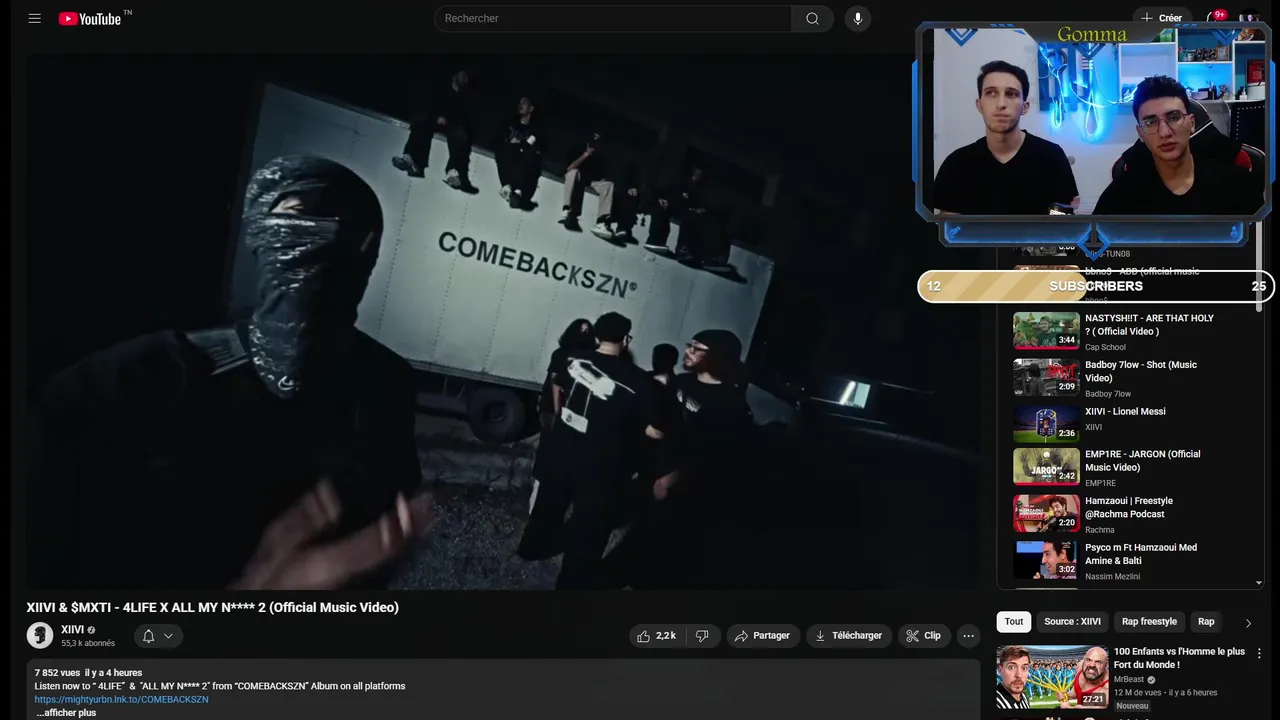The width and height of the screenshot is (1280, 720).
Task: Focus the Rechercher search field
Action: click(613, 18)
